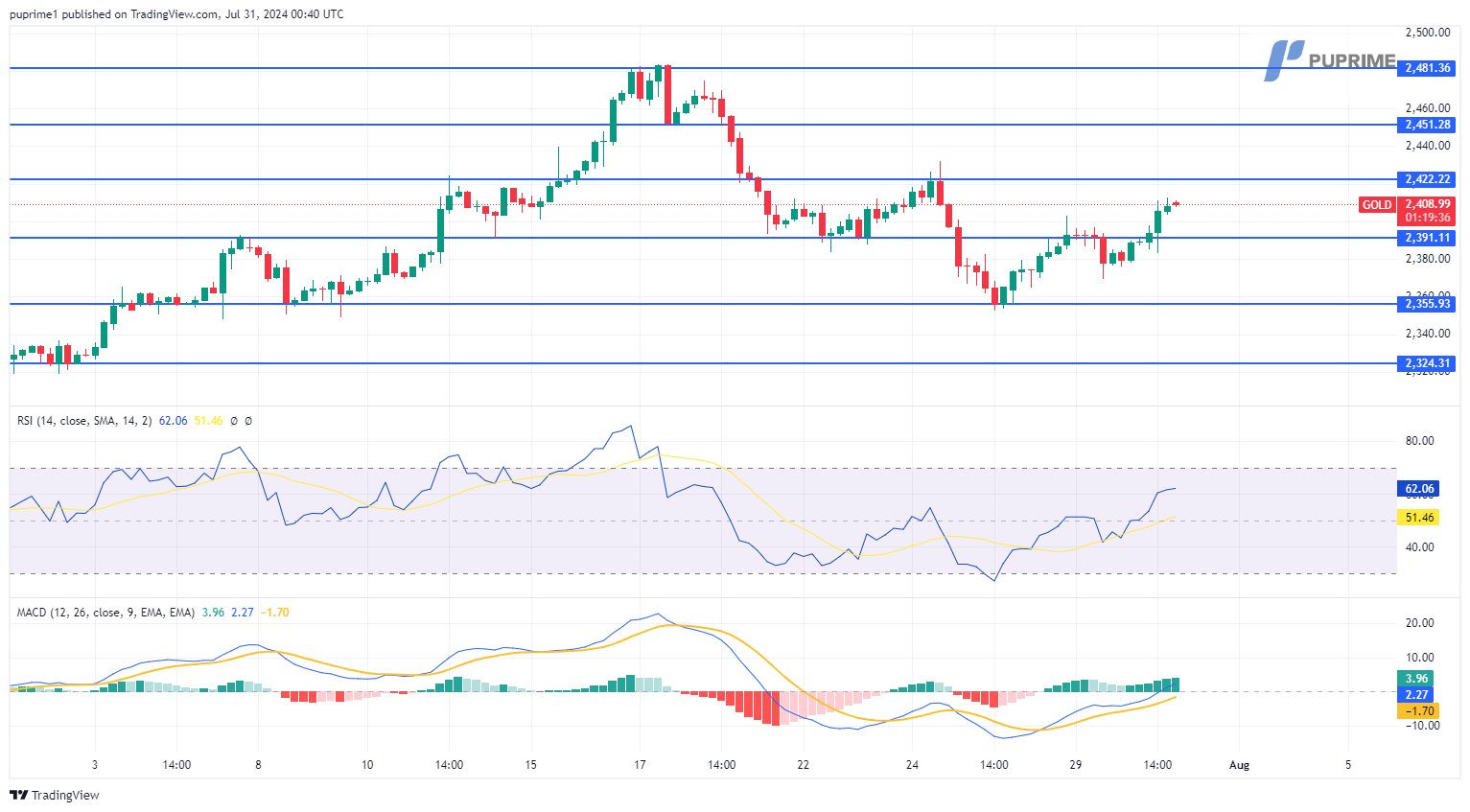The image size is (1470, 812).
Task: Click the published header text with Jul 31, 2024
Action: pyautogui.click(x=176, y=13)
